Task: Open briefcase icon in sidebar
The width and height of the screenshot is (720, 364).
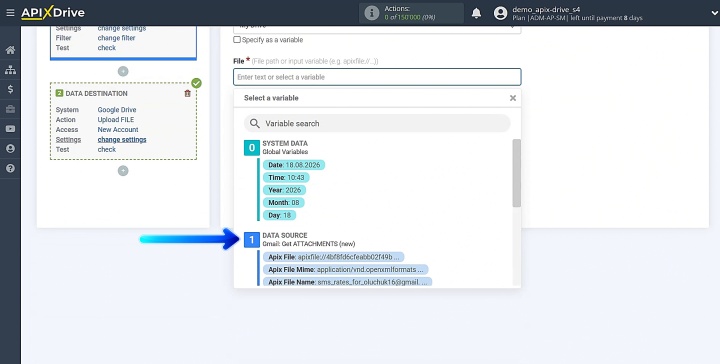Action: coord(10,109)
